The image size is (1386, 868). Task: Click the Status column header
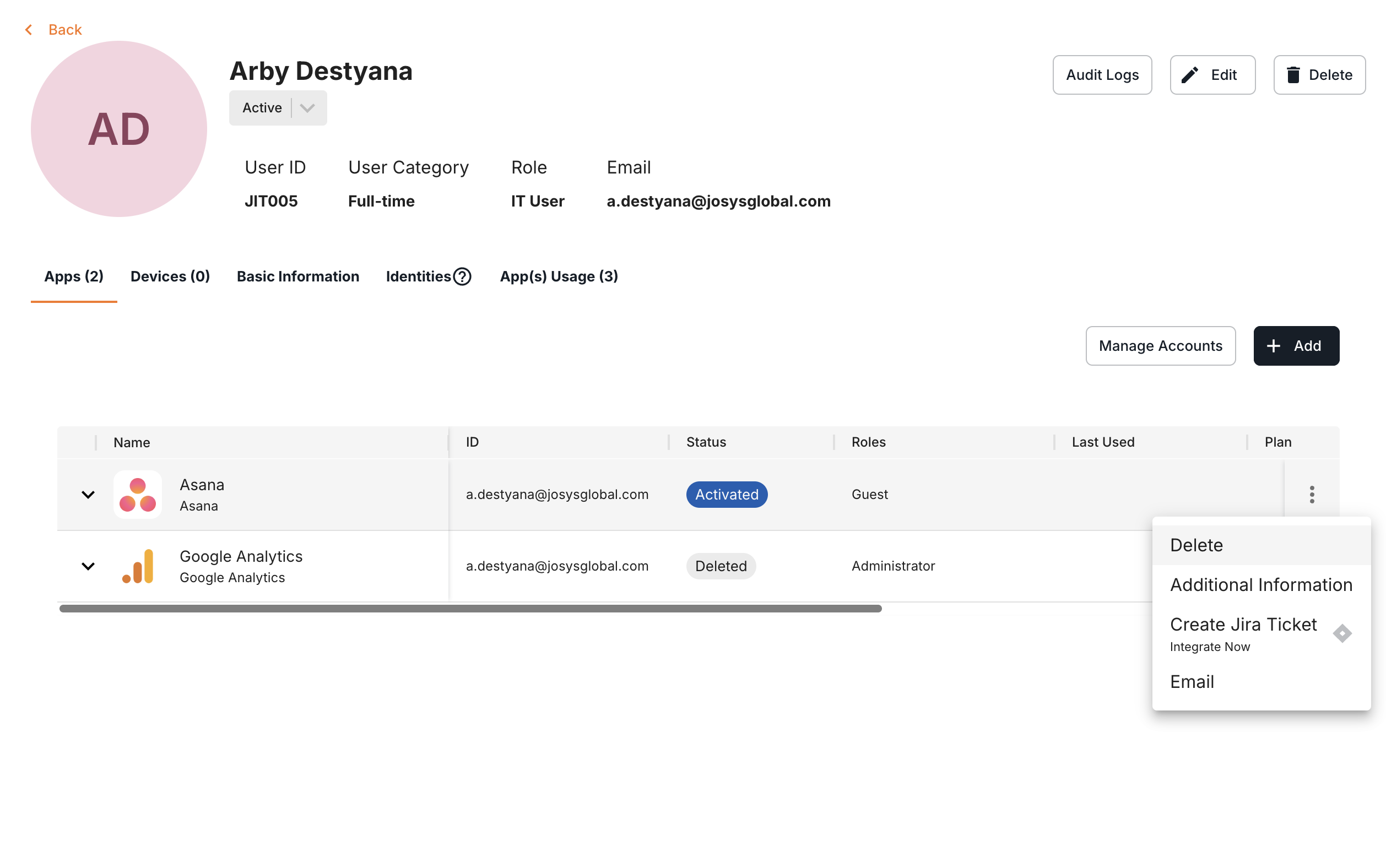706,442
